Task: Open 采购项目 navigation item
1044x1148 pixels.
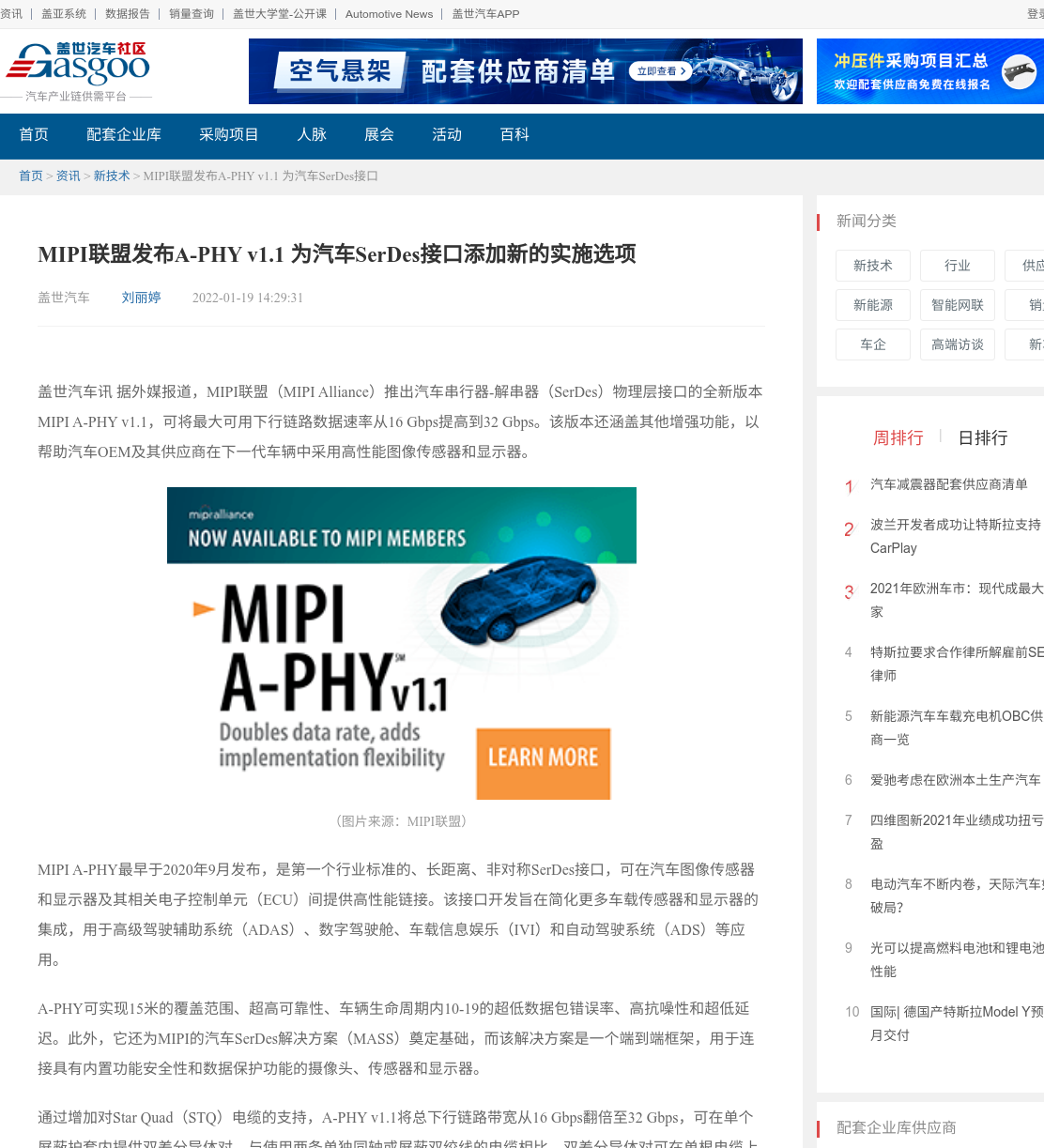Action: pos(229,134)
